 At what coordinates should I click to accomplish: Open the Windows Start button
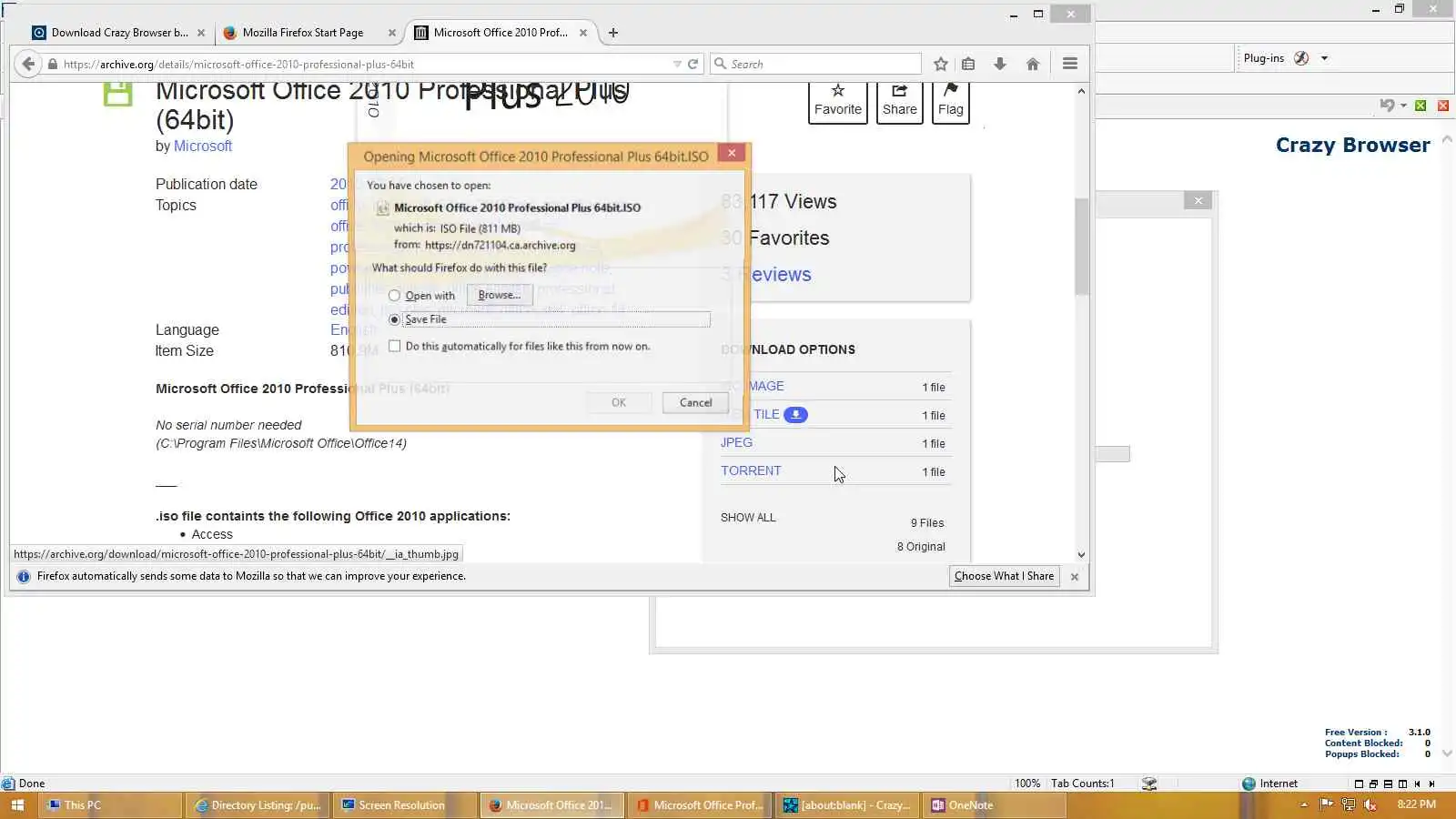coord(17,805)
